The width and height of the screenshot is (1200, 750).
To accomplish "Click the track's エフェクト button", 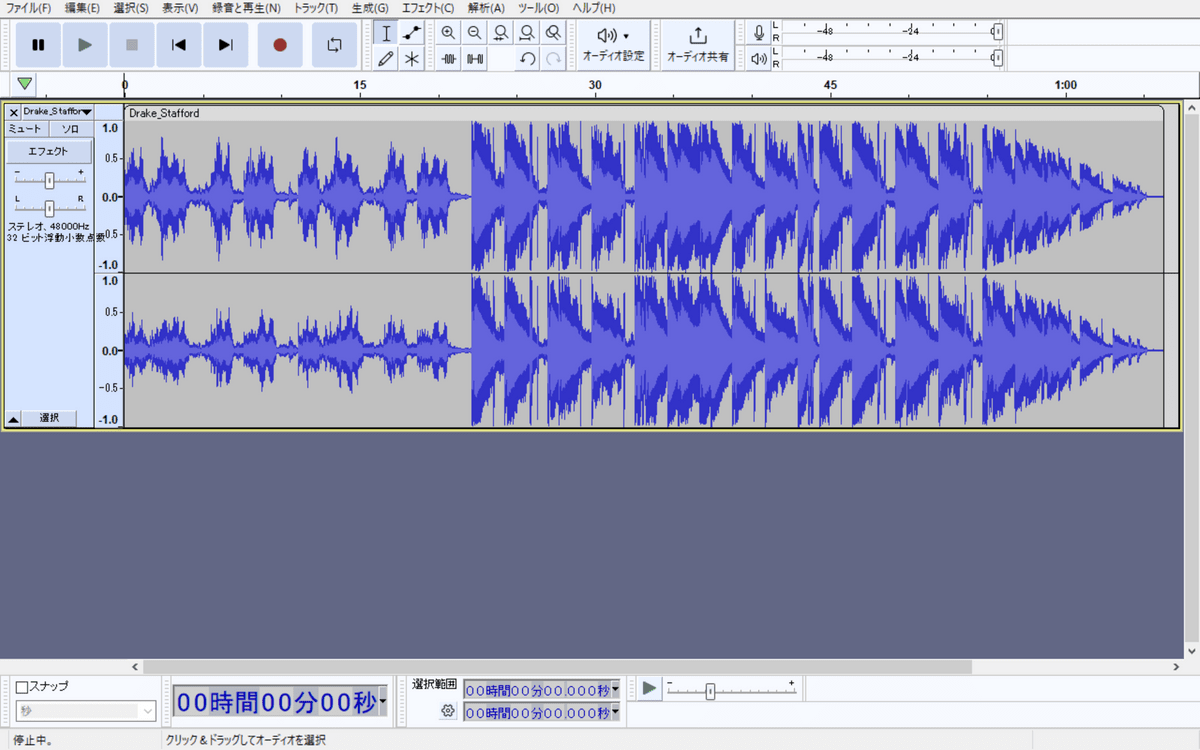I will click(48, 152).
